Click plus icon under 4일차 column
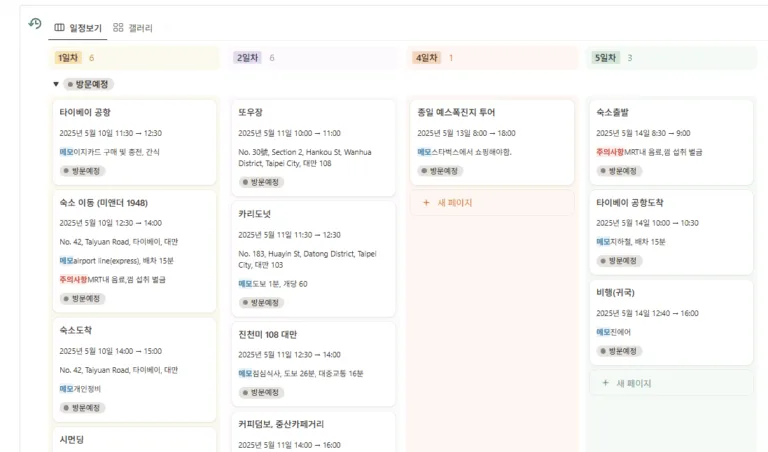The image size is (768, 452). pyautogui.click(x=426, y=203)
